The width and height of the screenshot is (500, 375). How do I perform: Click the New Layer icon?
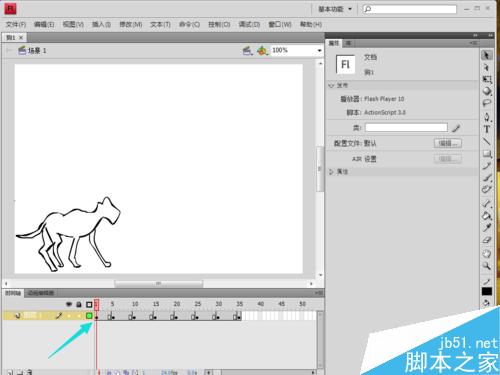coord(10,372)
